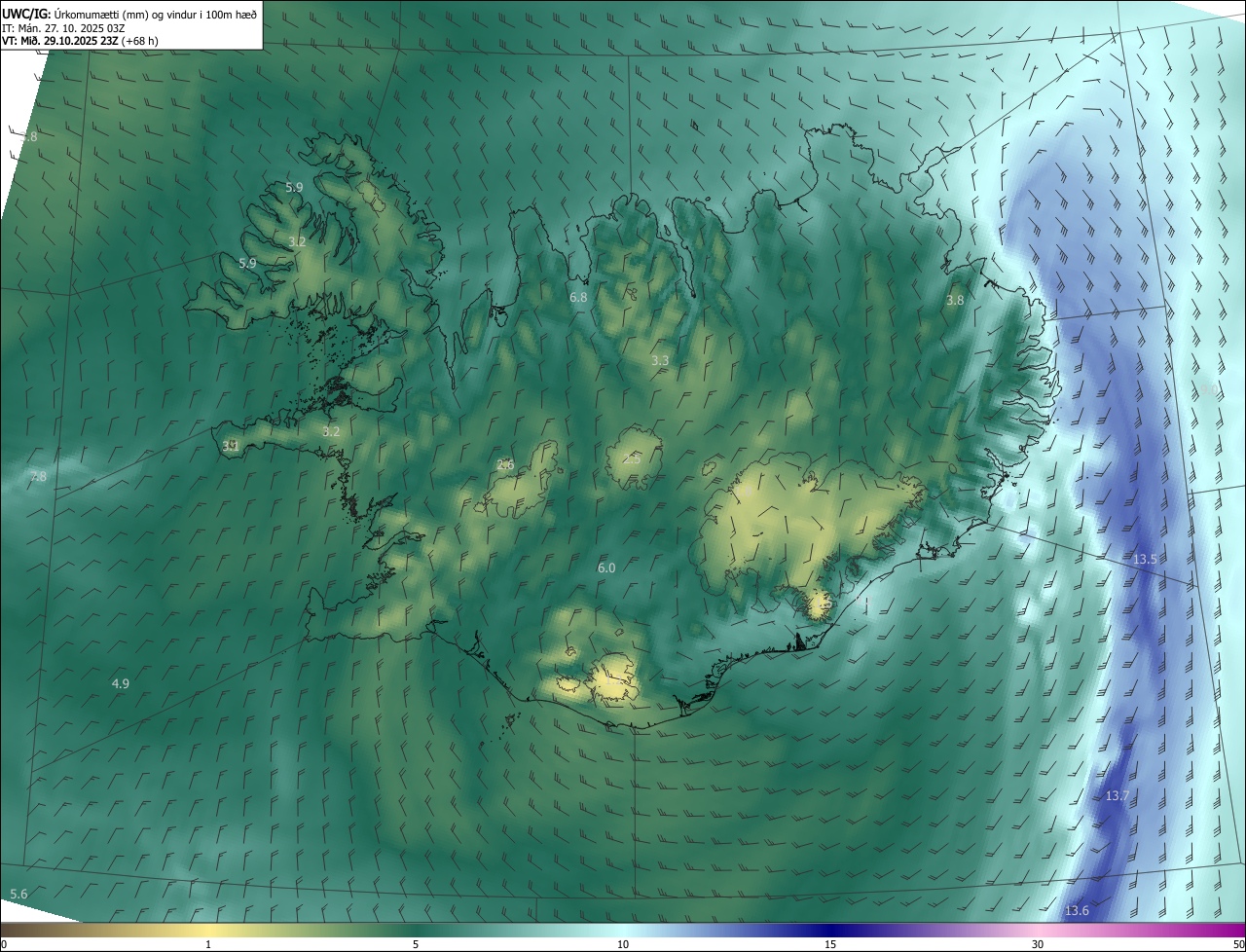Select the 5.6 value label in the southwest corner
The image size is (1246, 952).
pyautogui.click(x=18, y=894)
